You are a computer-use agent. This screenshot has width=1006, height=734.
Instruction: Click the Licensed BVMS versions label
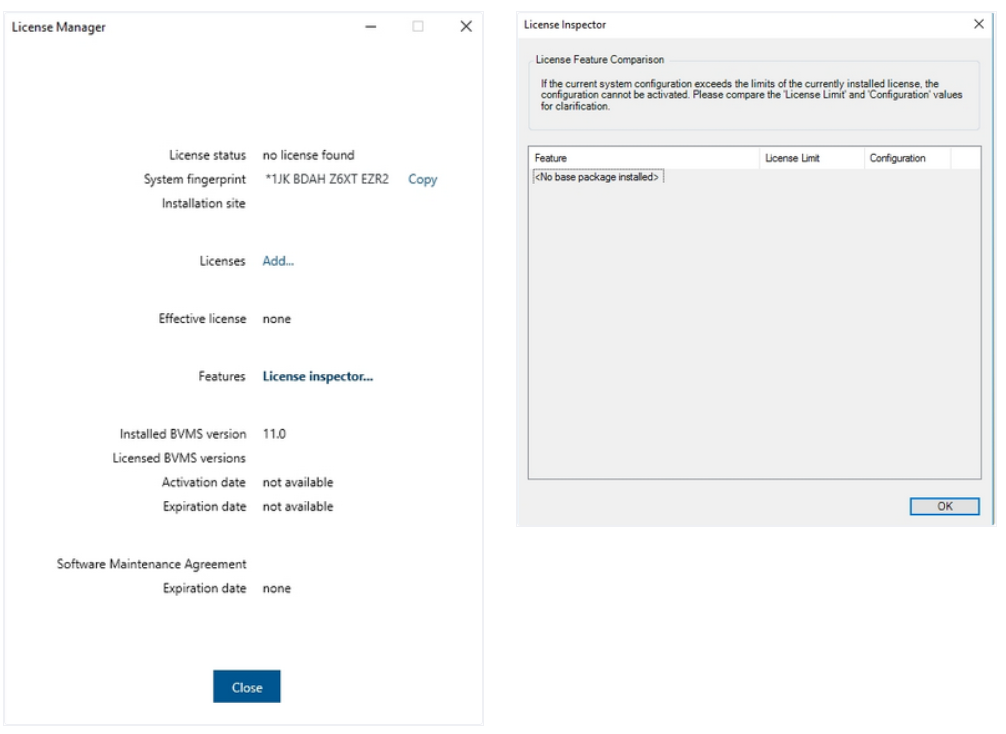click(x=179, y=458)
